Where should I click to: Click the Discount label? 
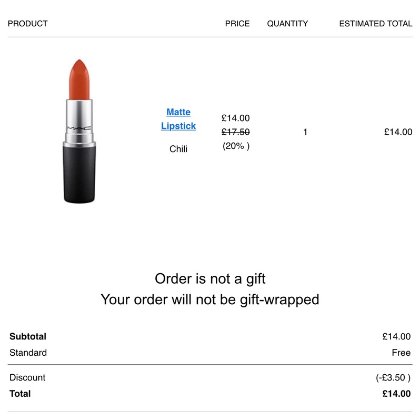pos(27,378)
